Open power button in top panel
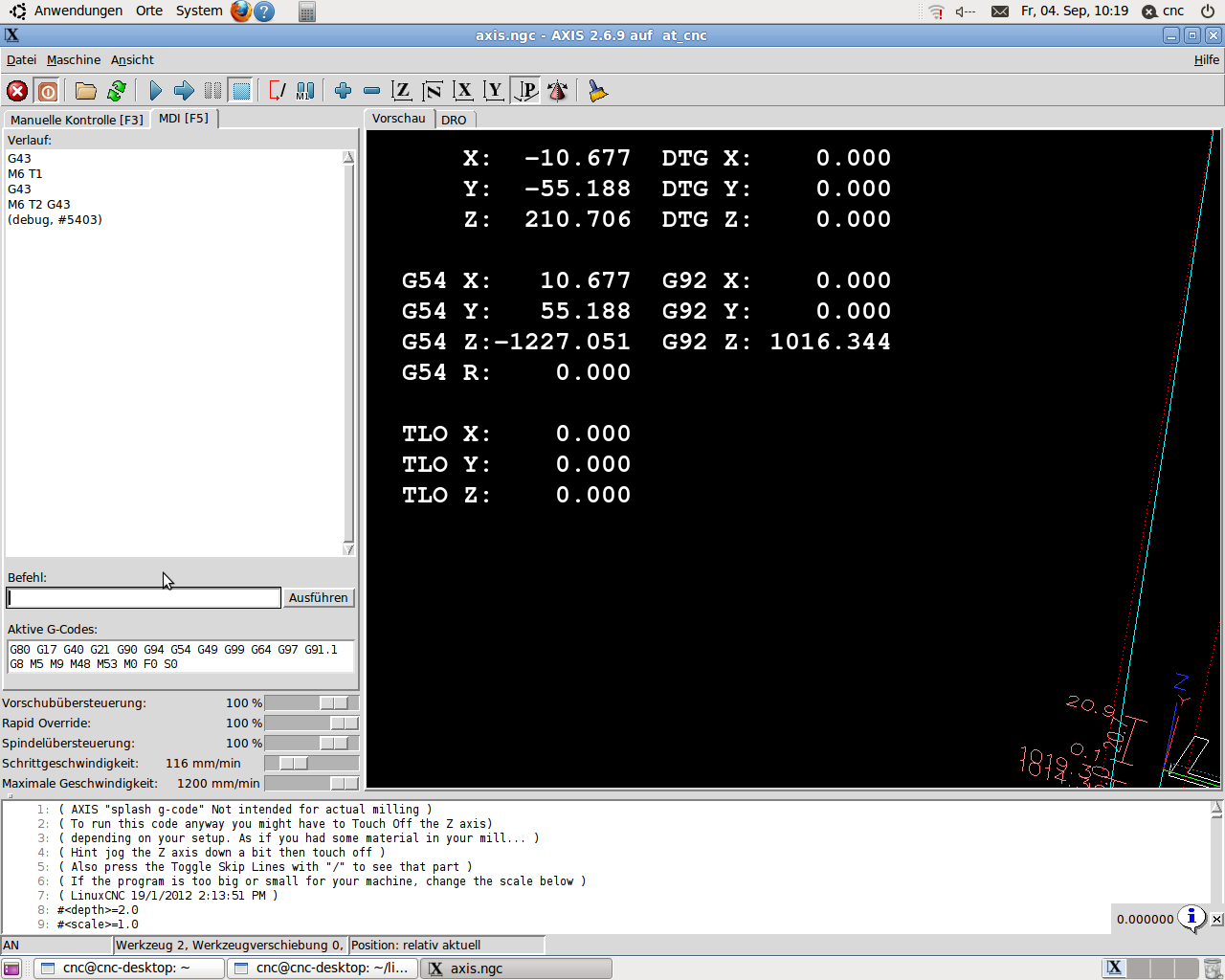The width and height of the screenshot is (1225, 980). (x=1208, y=11)
